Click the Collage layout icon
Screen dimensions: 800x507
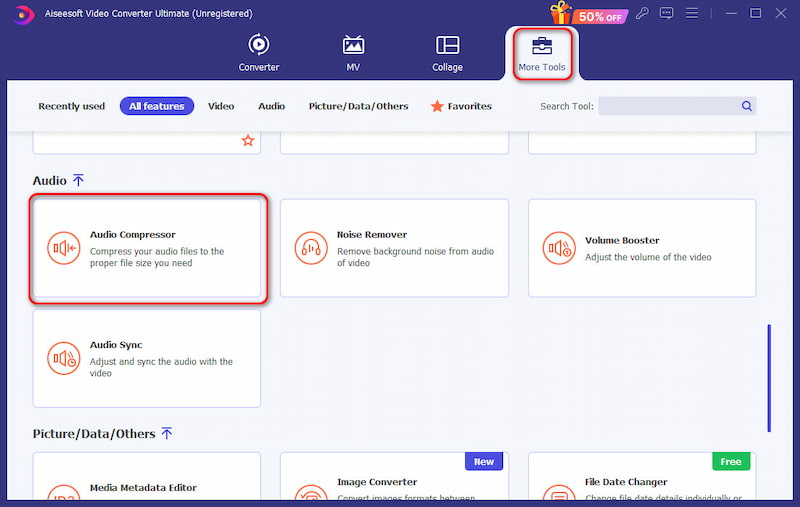447,45
